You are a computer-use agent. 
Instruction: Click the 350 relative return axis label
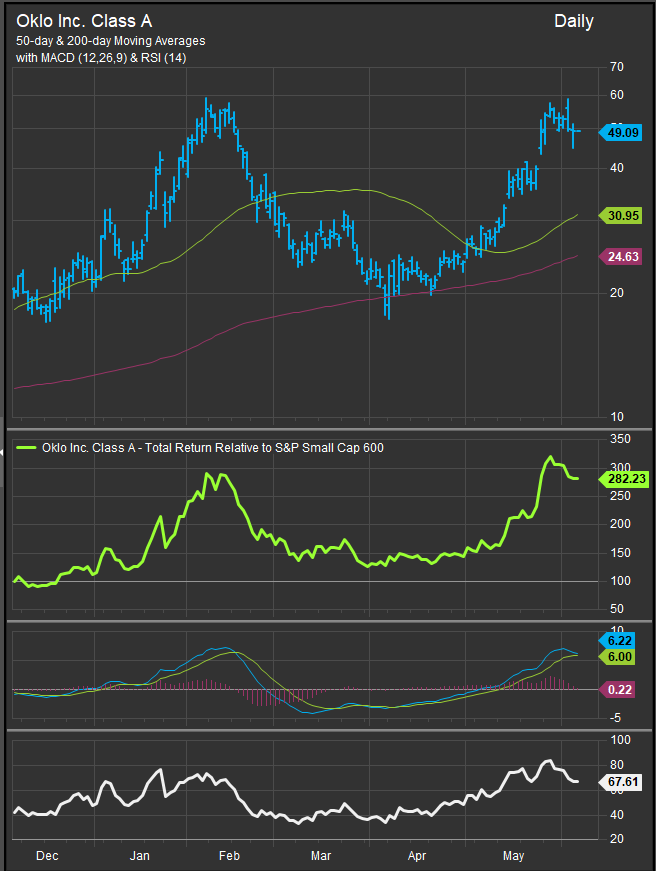[620, 439]
